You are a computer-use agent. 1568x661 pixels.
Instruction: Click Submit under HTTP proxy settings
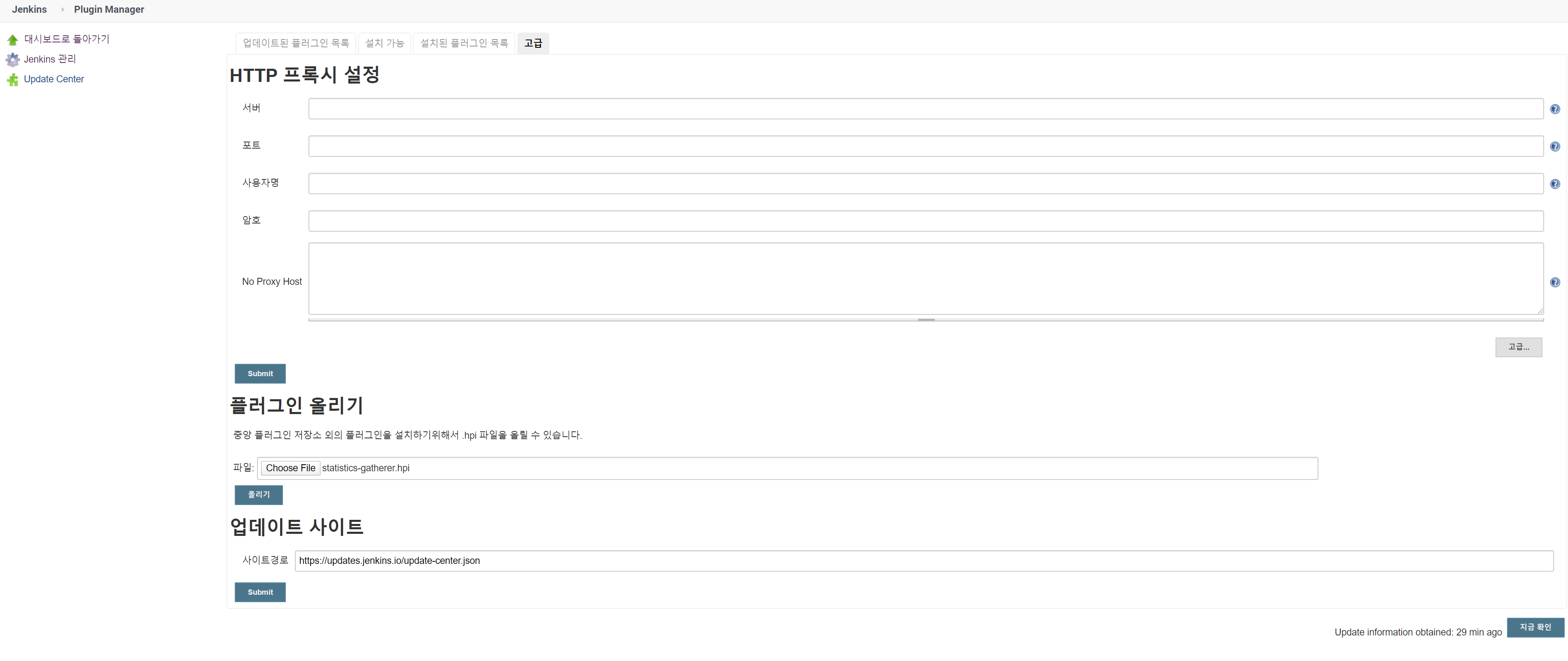pos(260,373)
